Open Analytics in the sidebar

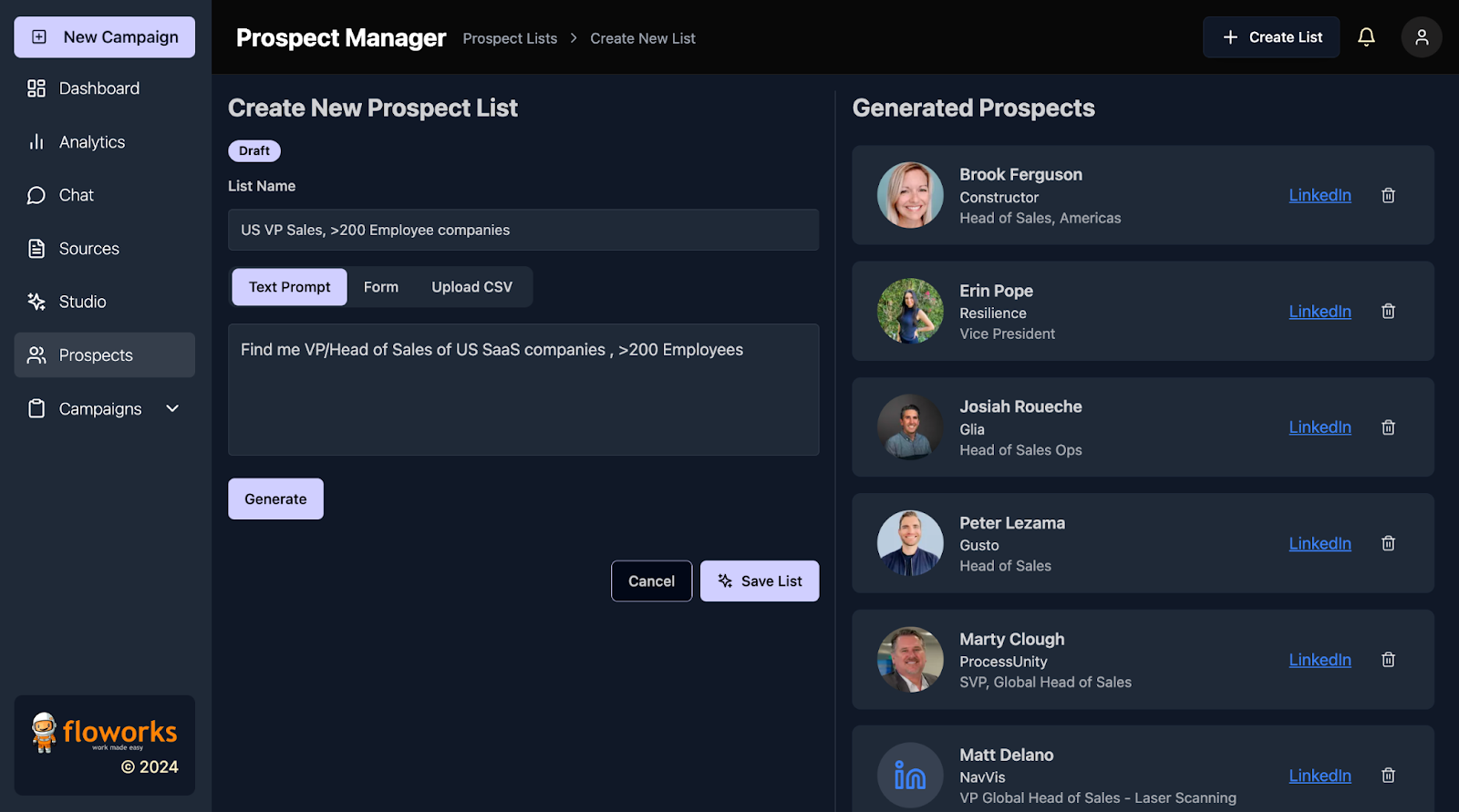[x=92, y=142]
